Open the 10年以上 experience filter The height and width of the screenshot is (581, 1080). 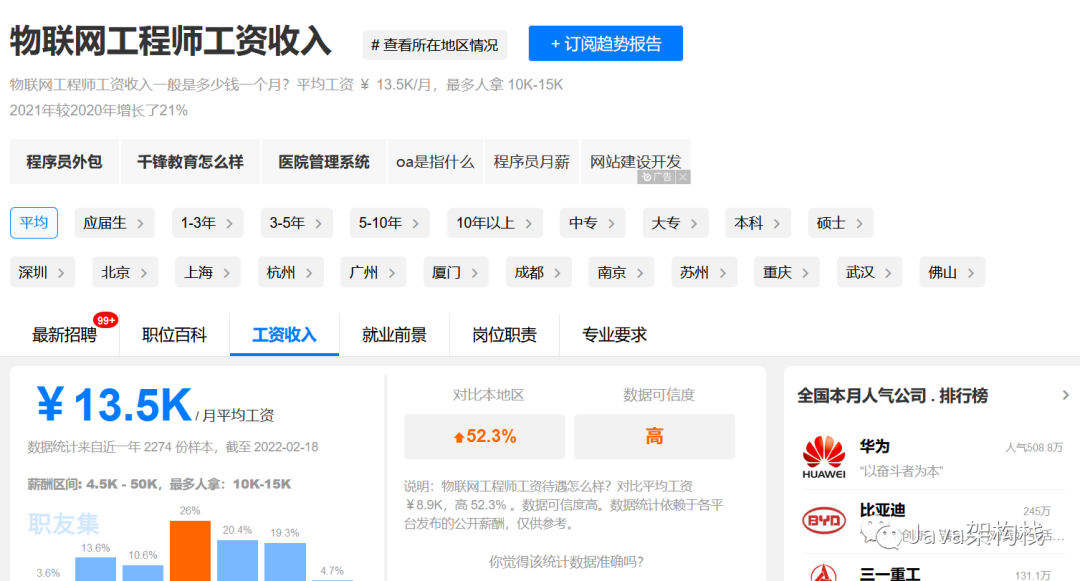coord(495,223)
